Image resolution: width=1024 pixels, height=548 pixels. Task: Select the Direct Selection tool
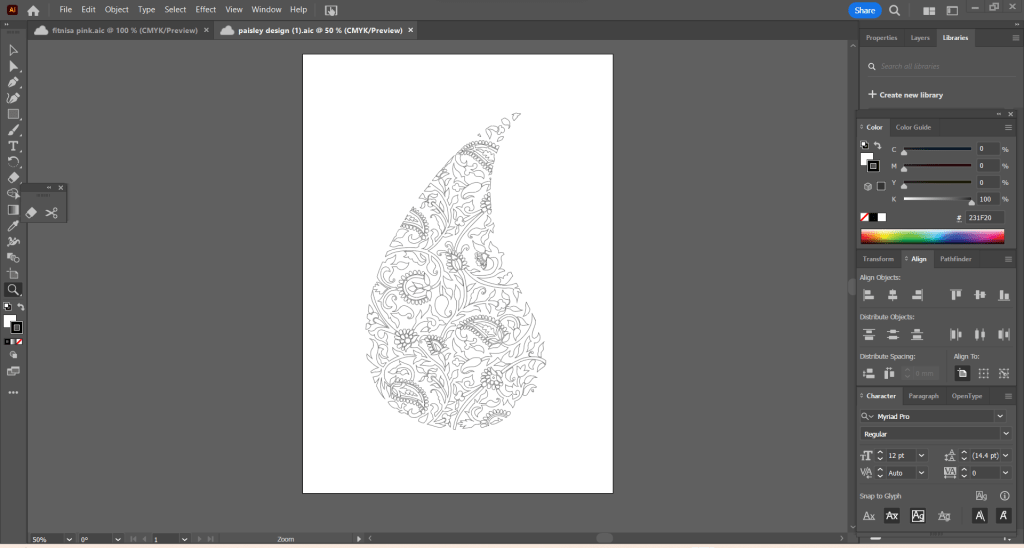pos(14,66)
